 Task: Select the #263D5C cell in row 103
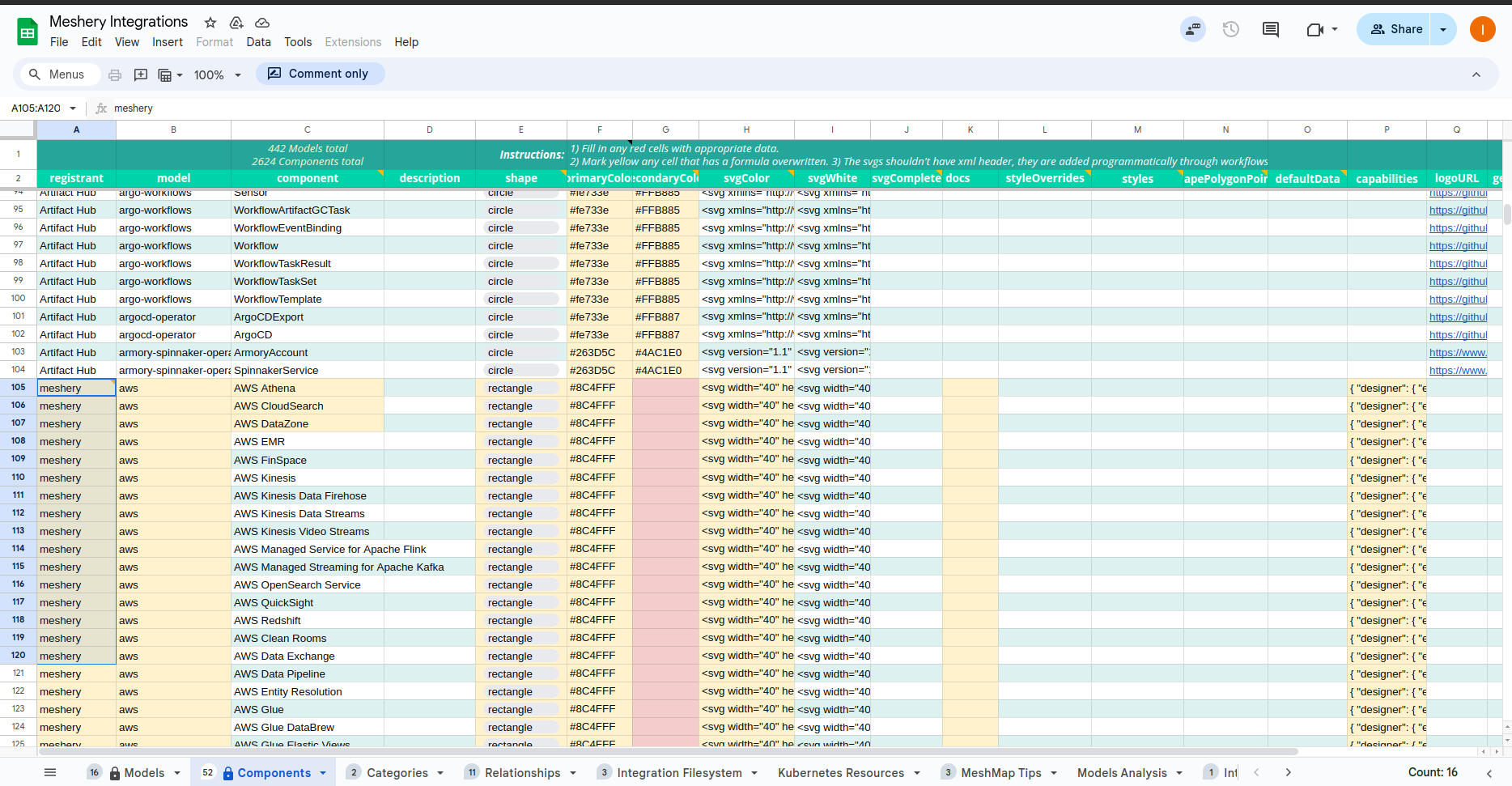pyautogui.click(x=600, y=353)
